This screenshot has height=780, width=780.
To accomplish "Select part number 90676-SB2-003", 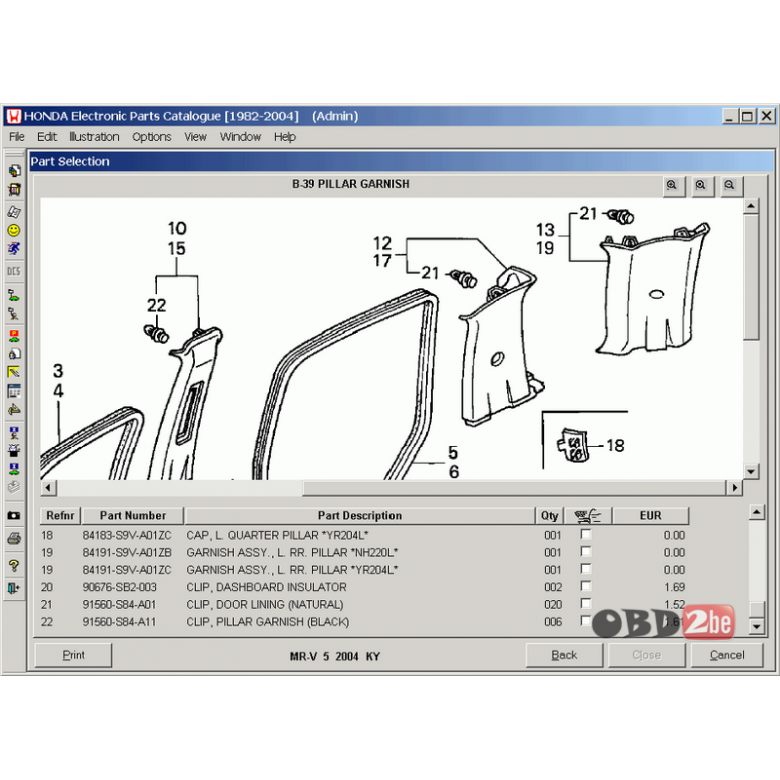I will [x=119, y=587].
